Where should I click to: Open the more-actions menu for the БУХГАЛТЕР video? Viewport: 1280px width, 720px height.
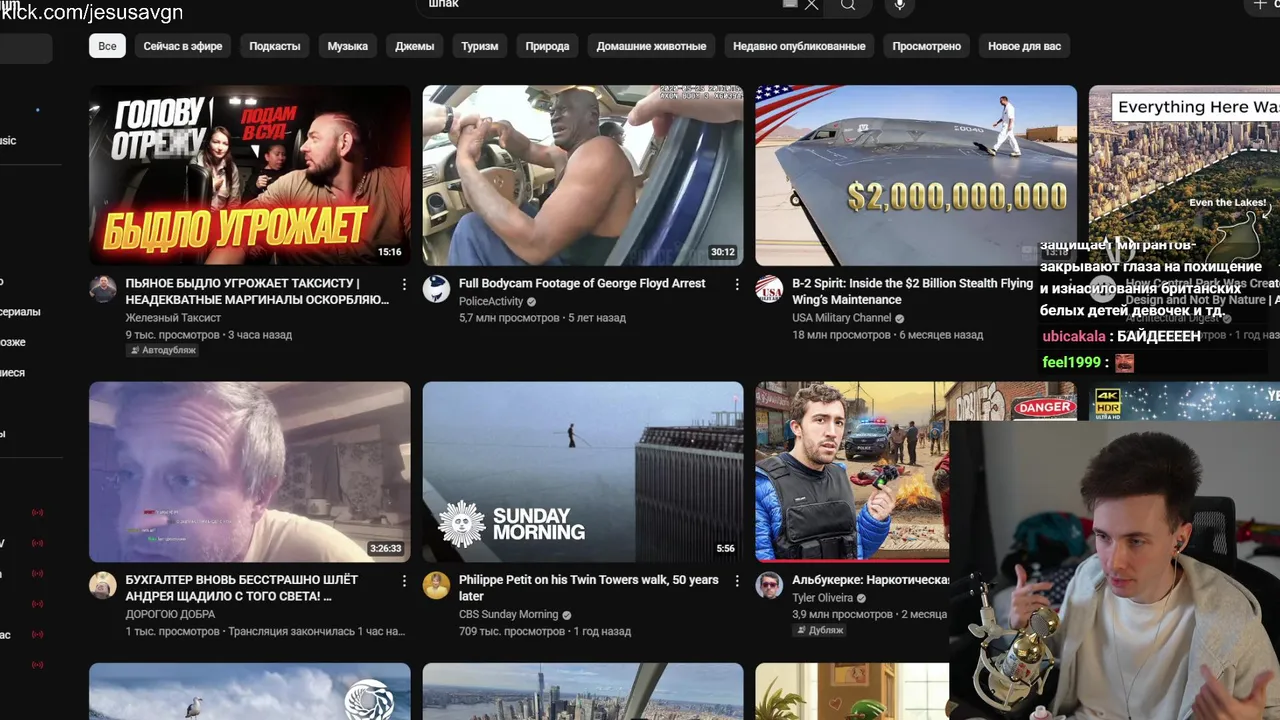click(x=404, y=581)
